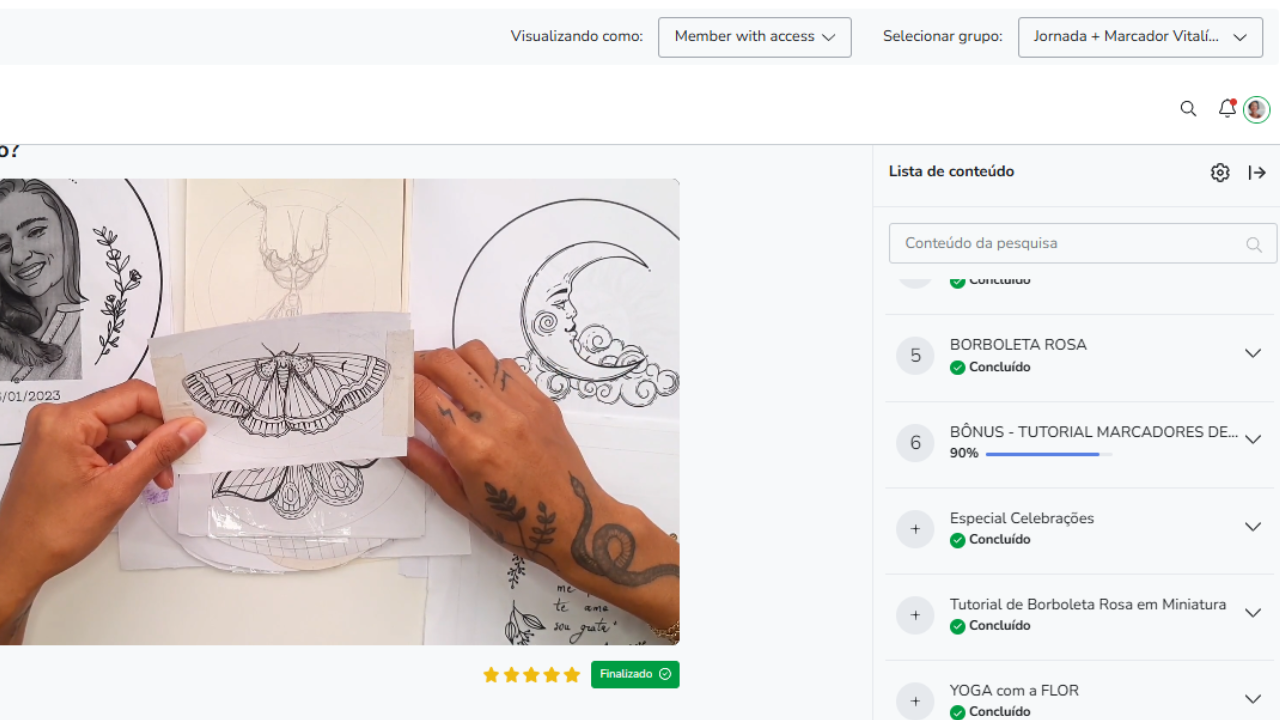The width and height of the screenshot is (1280, 720).
Task: Click plus icon beside Tutorial de Borboleta Rosa
Action: coord(915,614)
